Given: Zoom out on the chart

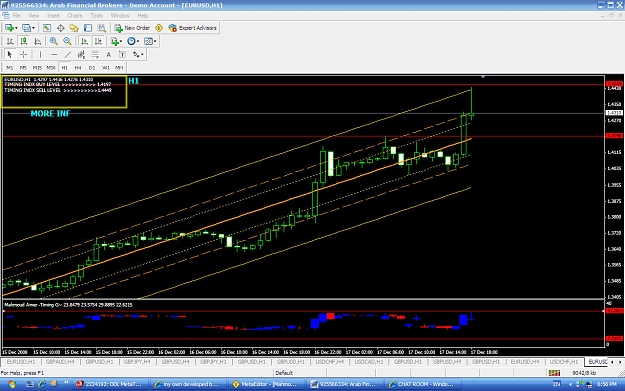Looking at the screenshot, I should tap(67, 41).
